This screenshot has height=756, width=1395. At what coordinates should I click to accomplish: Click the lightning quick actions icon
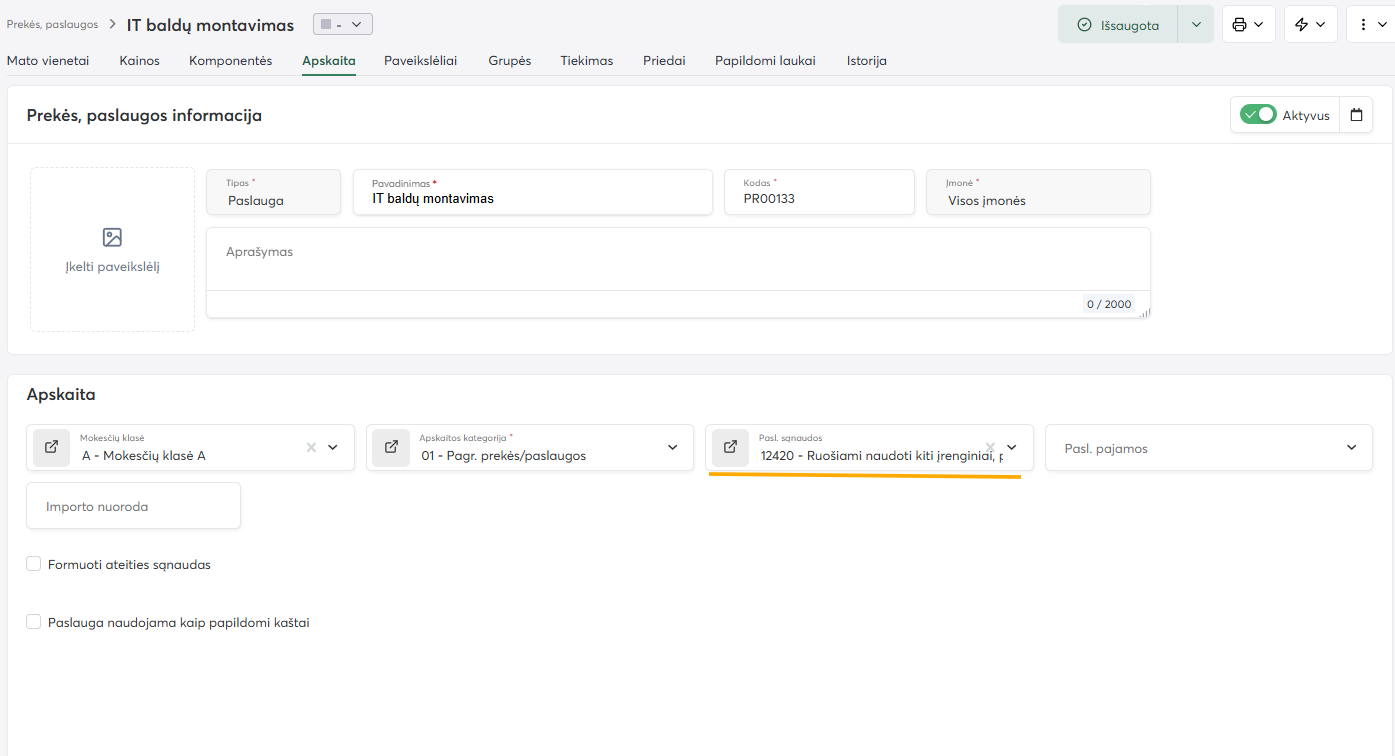point(1310,25)
